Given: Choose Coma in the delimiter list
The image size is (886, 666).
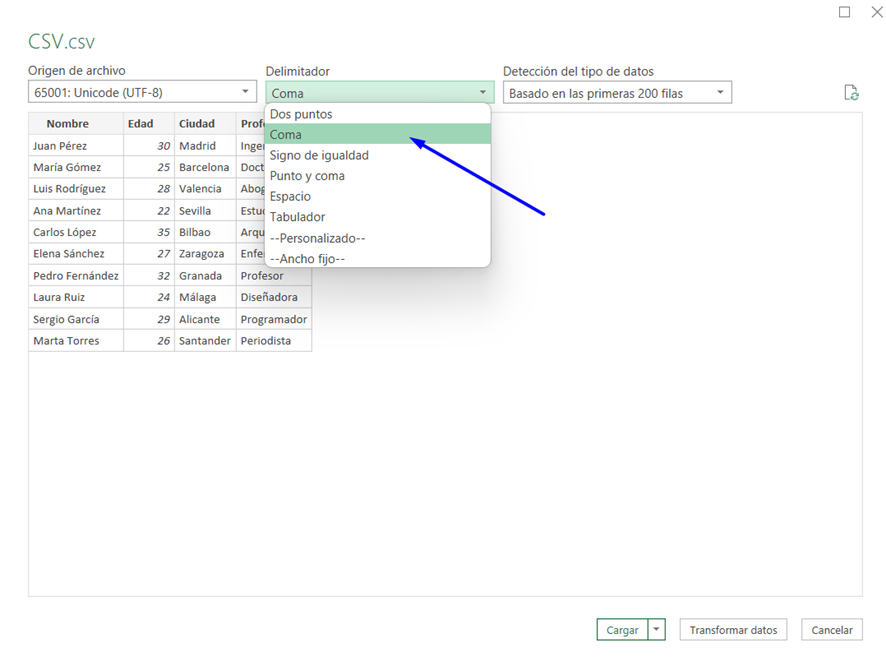Looking at the screenshot, I should [377, 134].
